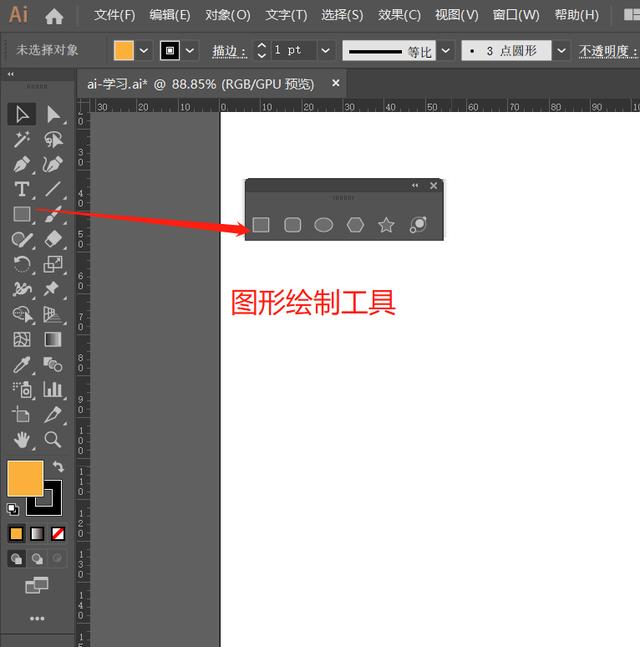Screen dimensions: 640x647
Task: Select the Type tool
Action: [x=21, y=189]
